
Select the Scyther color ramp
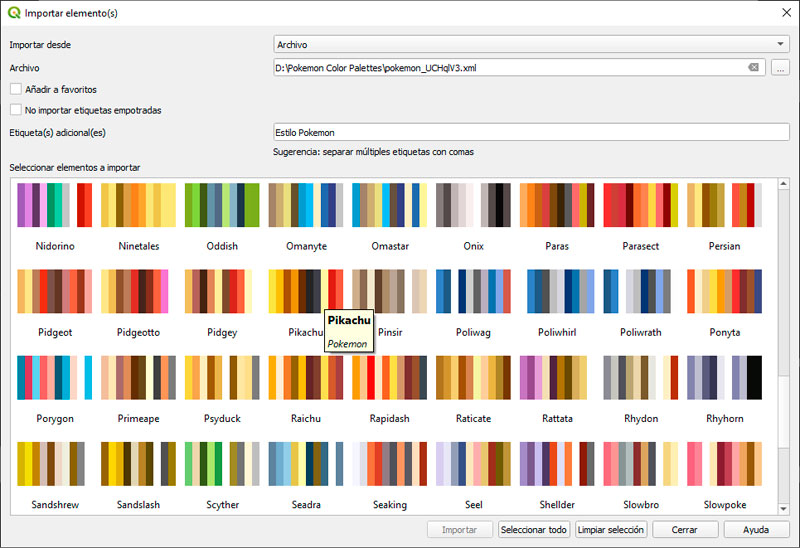[222, 464]
